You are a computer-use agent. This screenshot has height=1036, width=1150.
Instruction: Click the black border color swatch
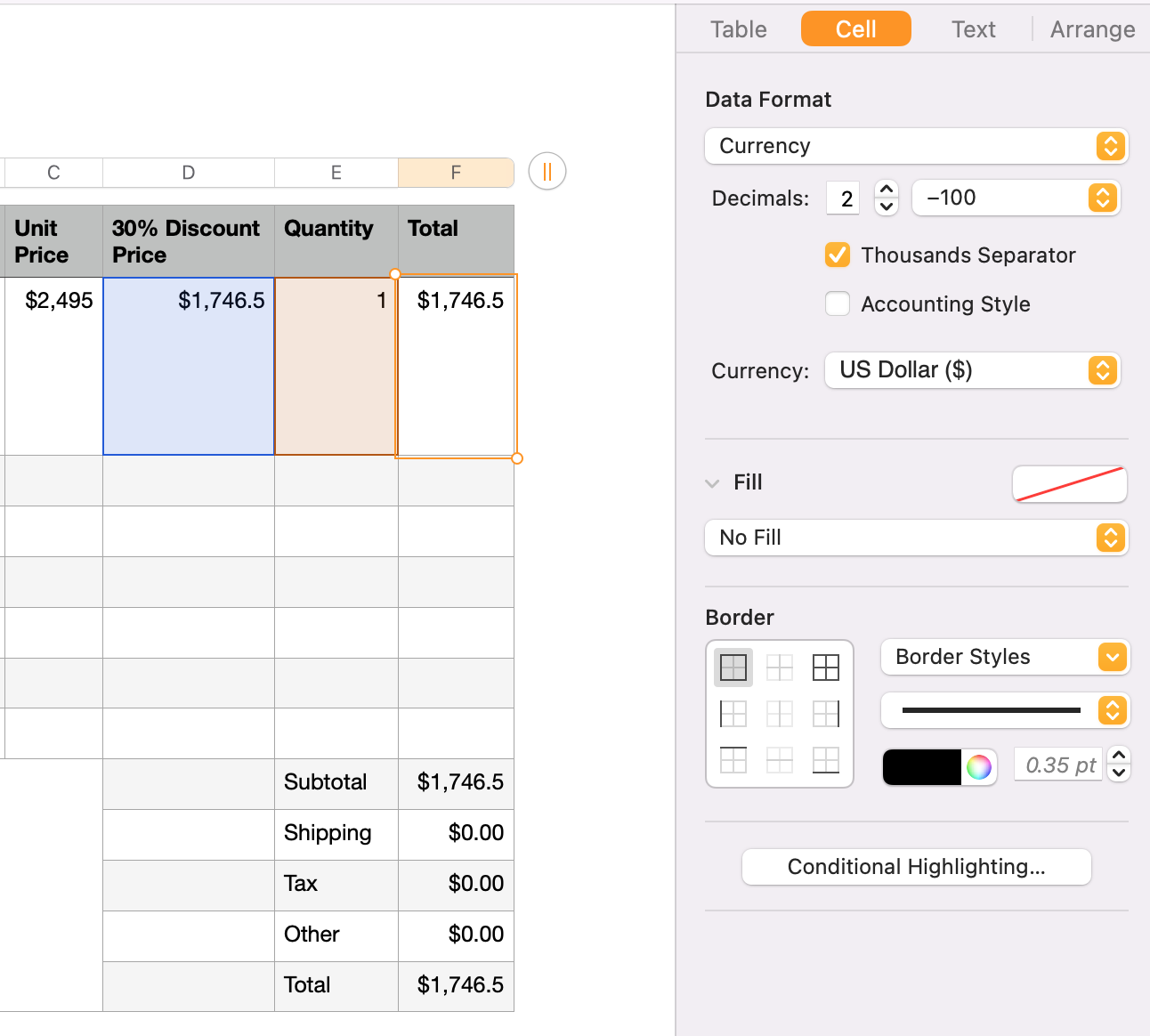(922, 766)
